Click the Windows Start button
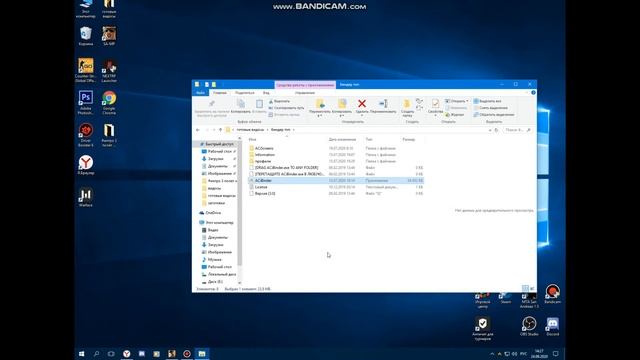 82,354
